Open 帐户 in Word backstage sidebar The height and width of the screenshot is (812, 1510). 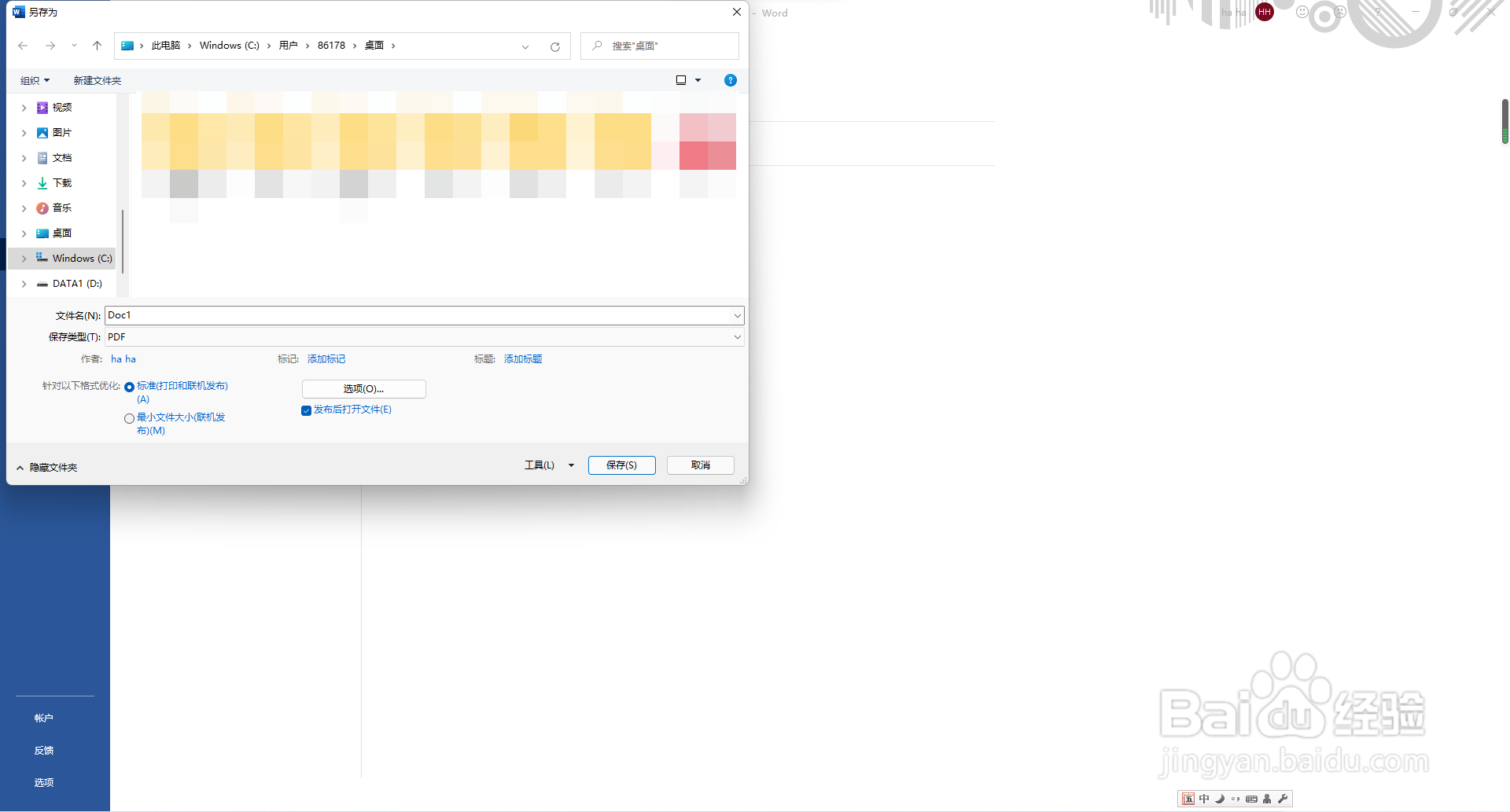coord(44,718)
